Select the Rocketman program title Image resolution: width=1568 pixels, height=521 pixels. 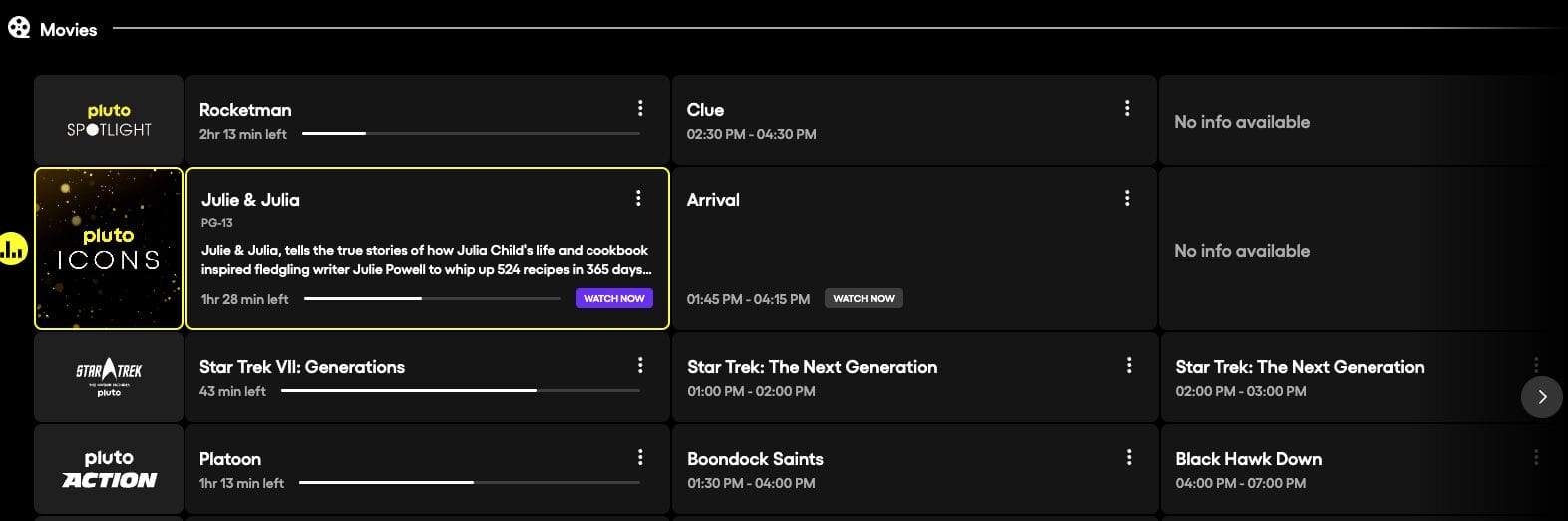[245, 110]
